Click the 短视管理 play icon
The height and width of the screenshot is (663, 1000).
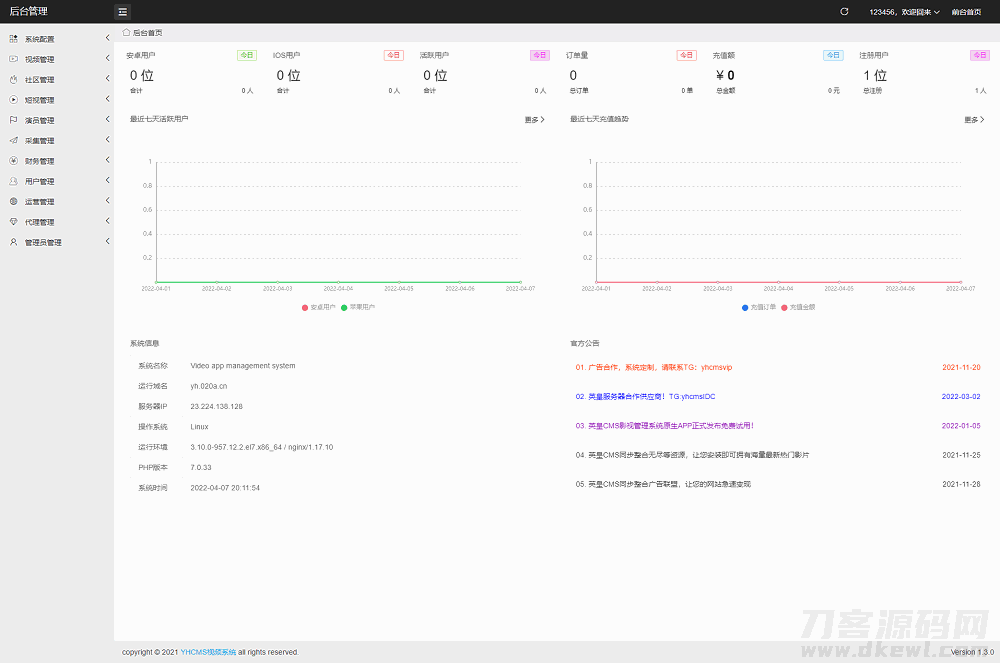(14, 100)
